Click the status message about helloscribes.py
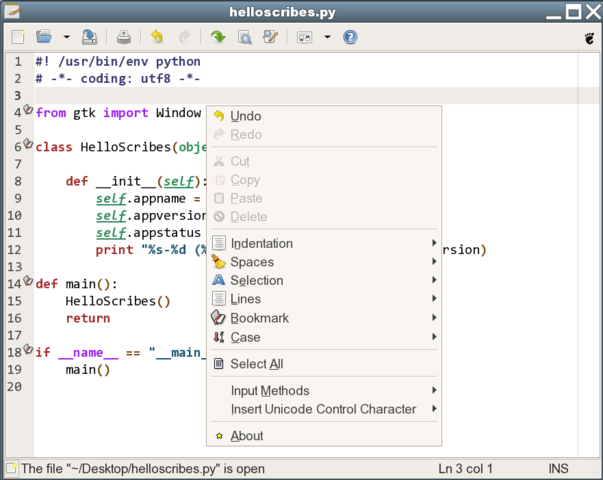The image size is (603, 480). [x=143, y=469]
